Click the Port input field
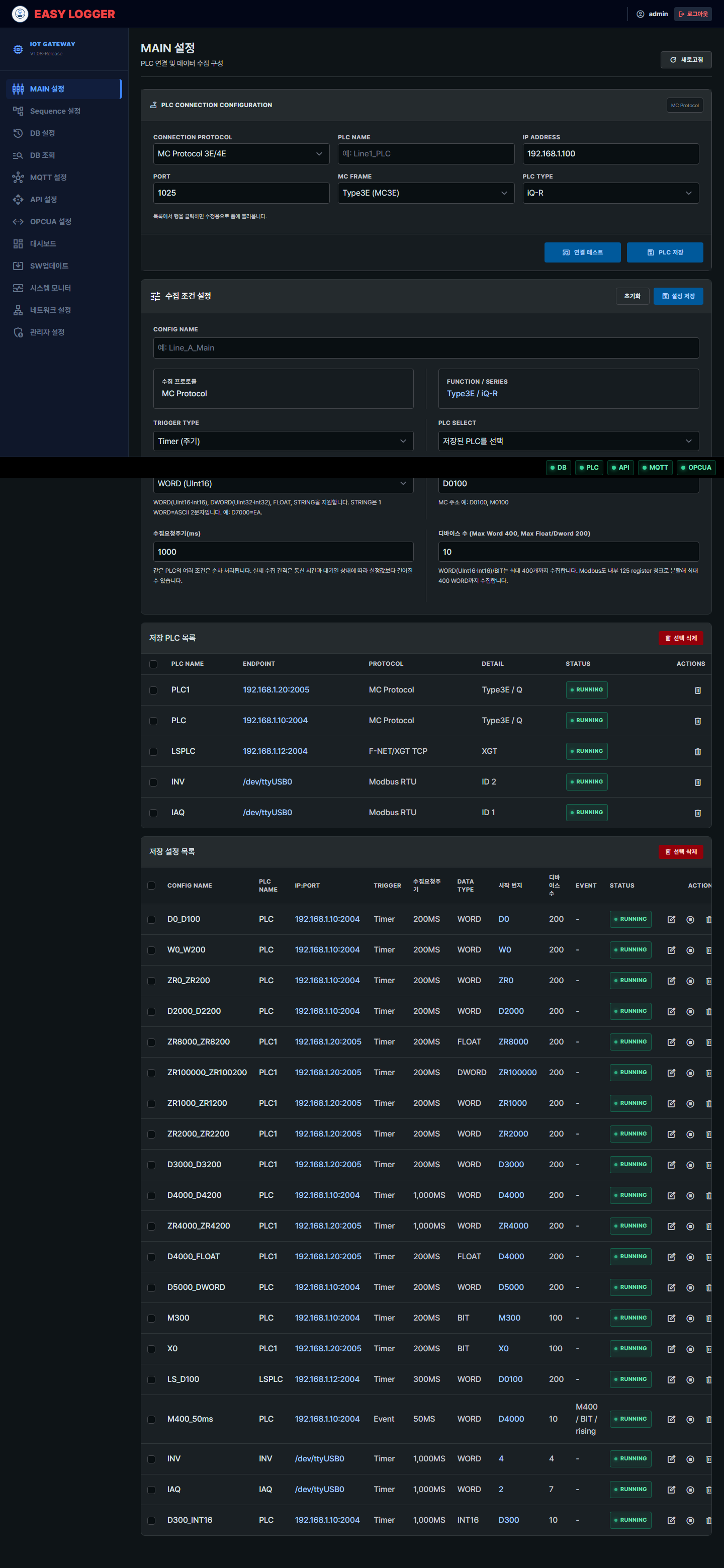Viewport: 724px width, 1568px height. coord(241,193)
